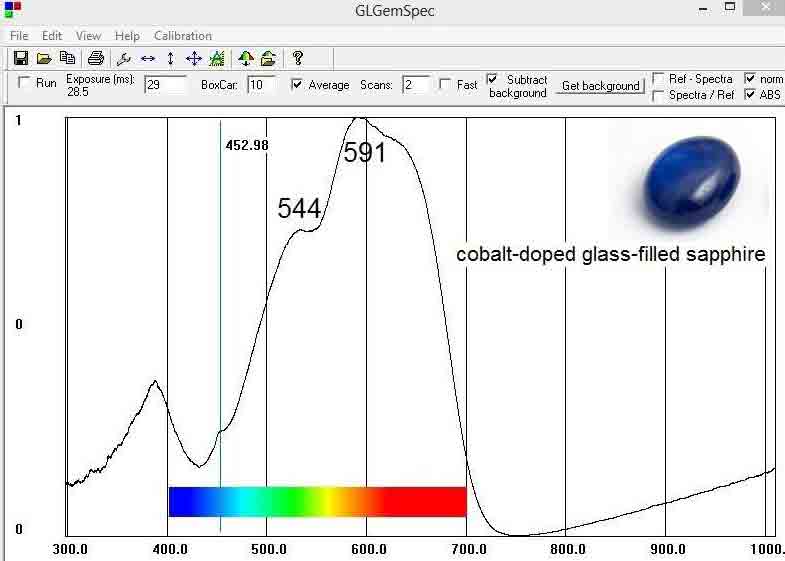Select the vertical scale arrow tool
Image resolution: width=785 pixels, height=561 pixels.
171,58
